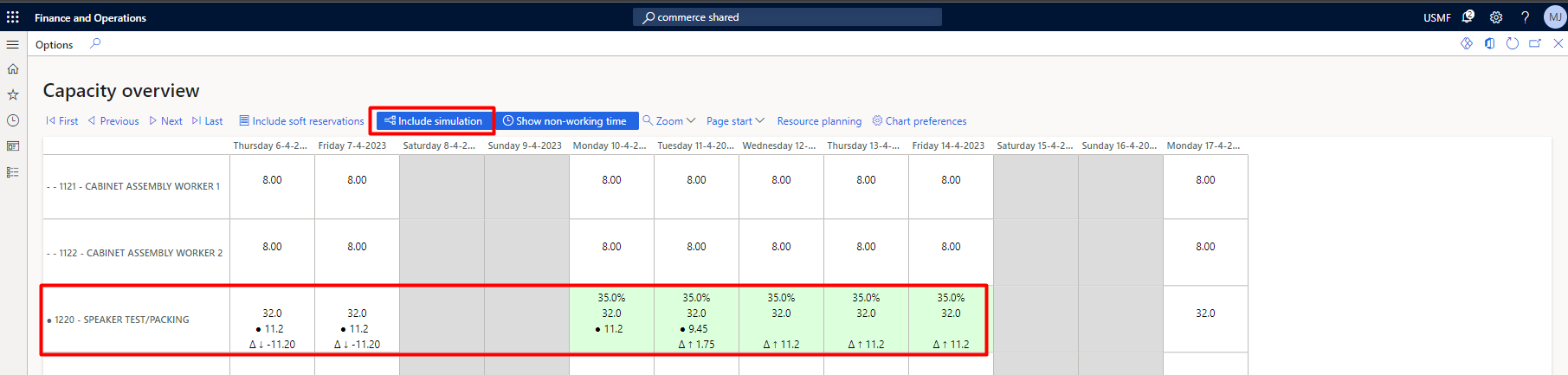Click the 1220 cell for Monday 17-4
This screenshot has width=1568, height=375.
[x=1205, y=320]
